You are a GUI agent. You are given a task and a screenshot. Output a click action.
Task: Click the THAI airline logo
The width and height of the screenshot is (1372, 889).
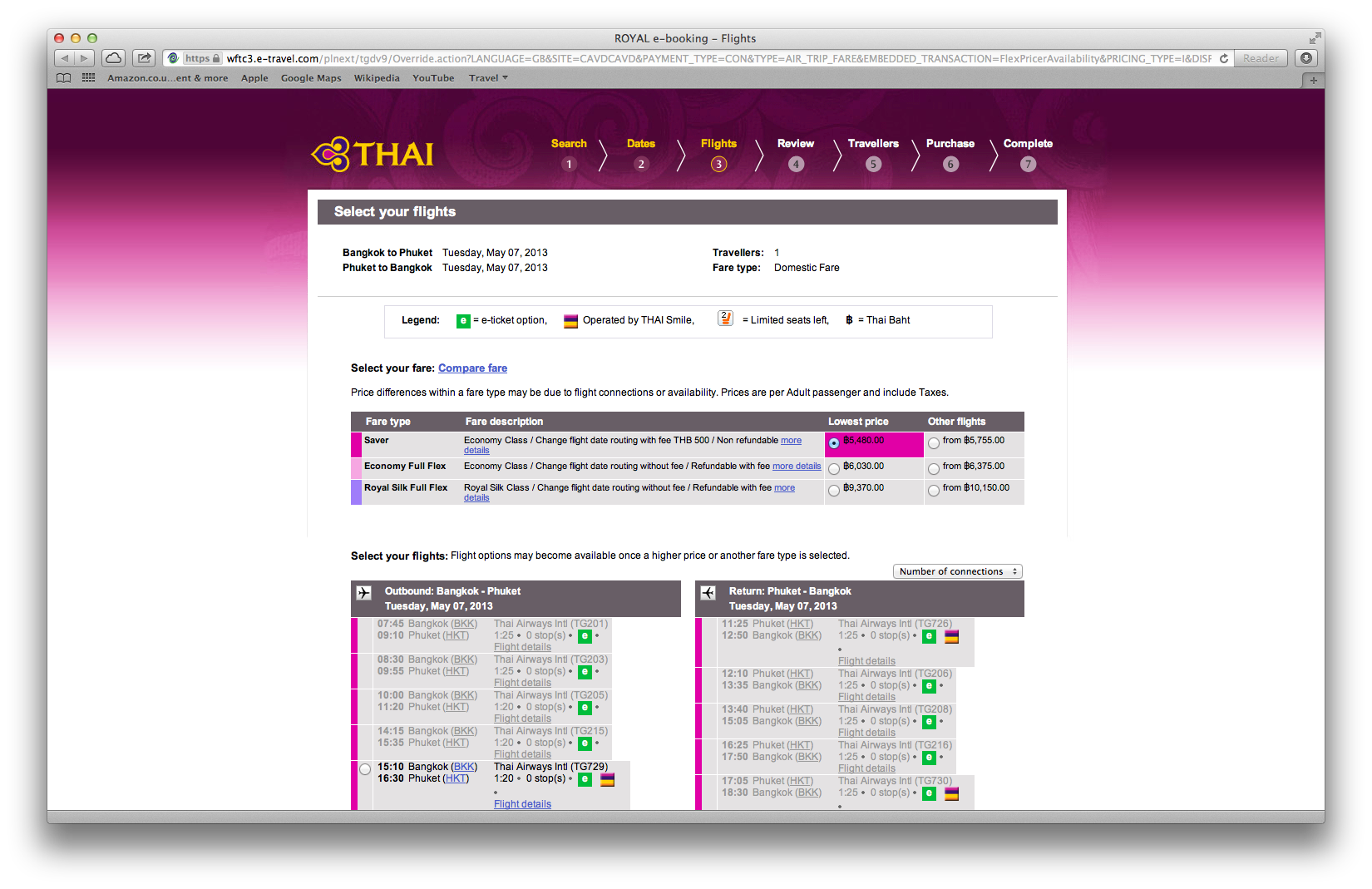pos(373,154)
